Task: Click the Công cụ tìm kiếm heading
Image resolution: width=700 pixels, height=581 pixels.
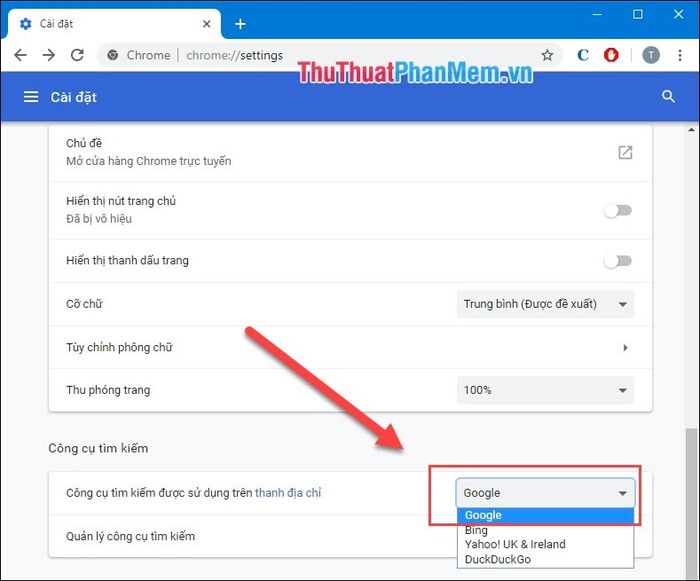Action: tap(98, 448)
